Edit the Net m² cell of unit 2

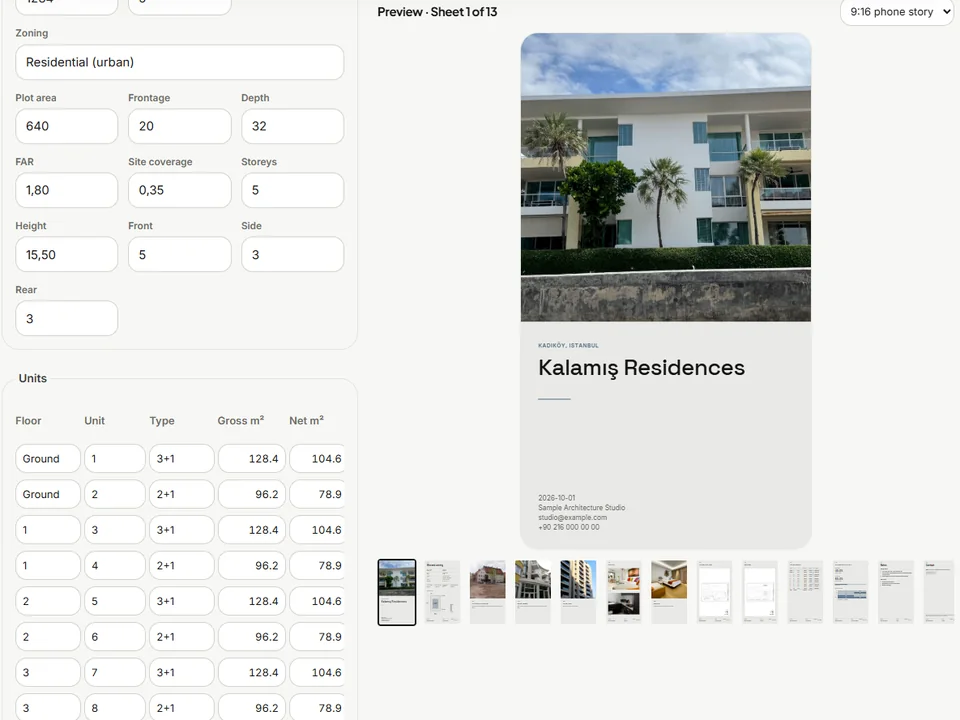point(317,494)
